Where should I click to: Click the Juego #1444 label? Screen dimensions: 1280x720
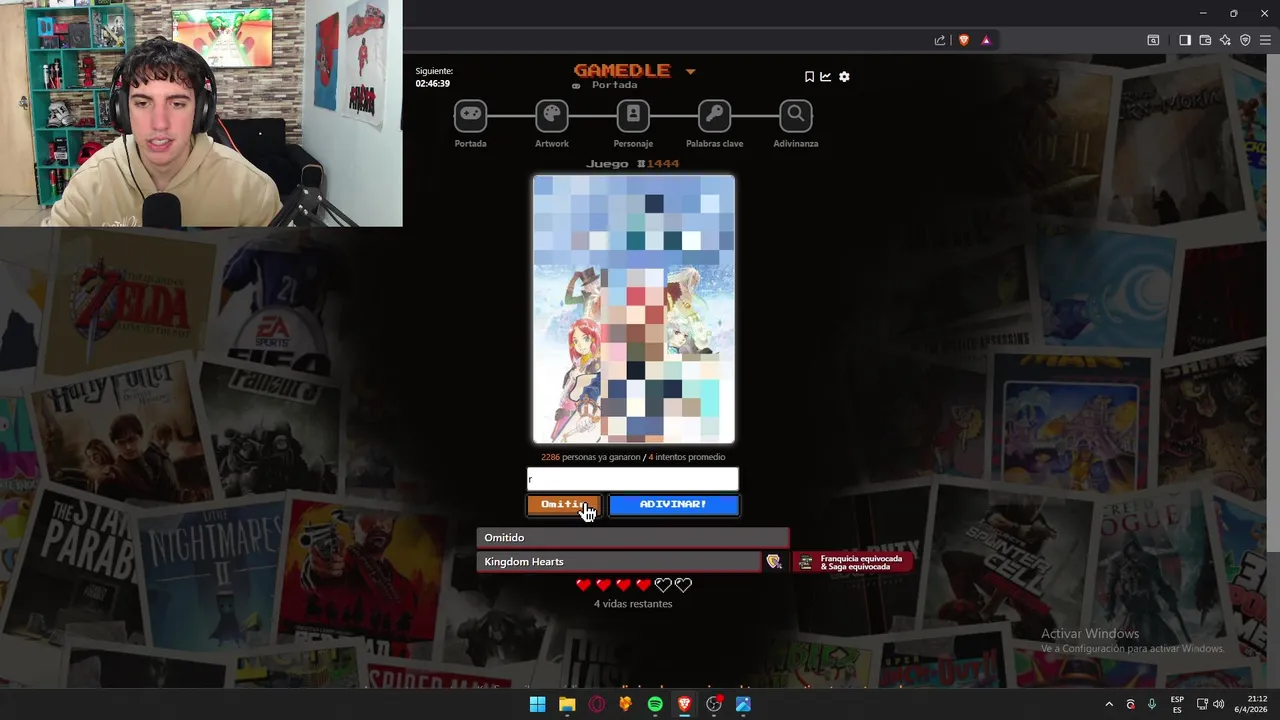tap(633, 163)
